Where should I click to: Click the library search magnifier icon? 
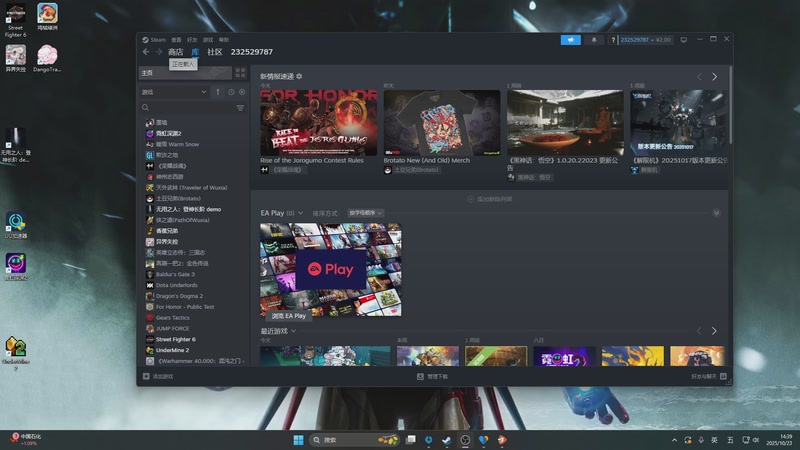tap(145, 108)
